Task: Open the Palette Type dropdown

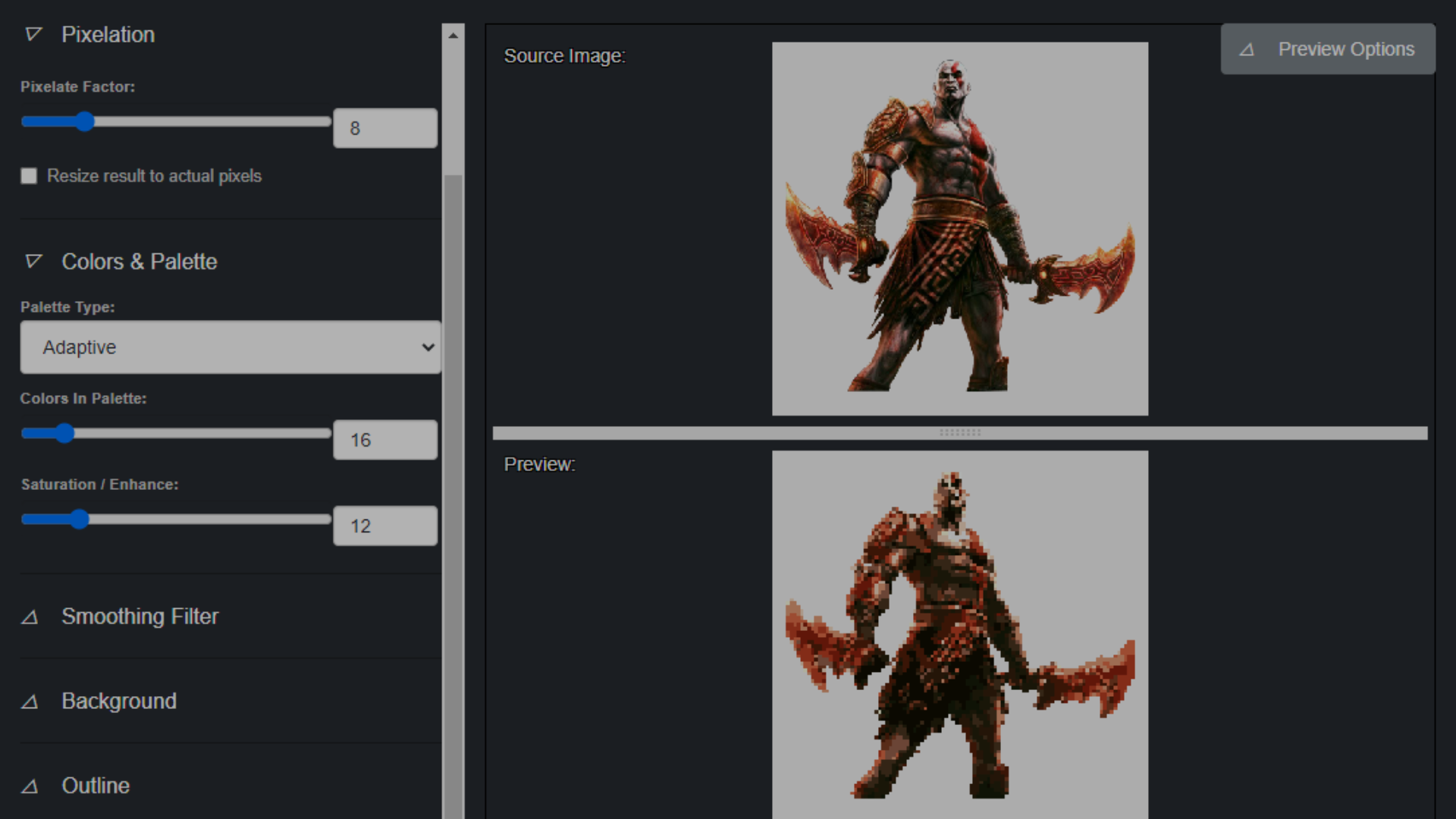Action: [x=231, y=347]
